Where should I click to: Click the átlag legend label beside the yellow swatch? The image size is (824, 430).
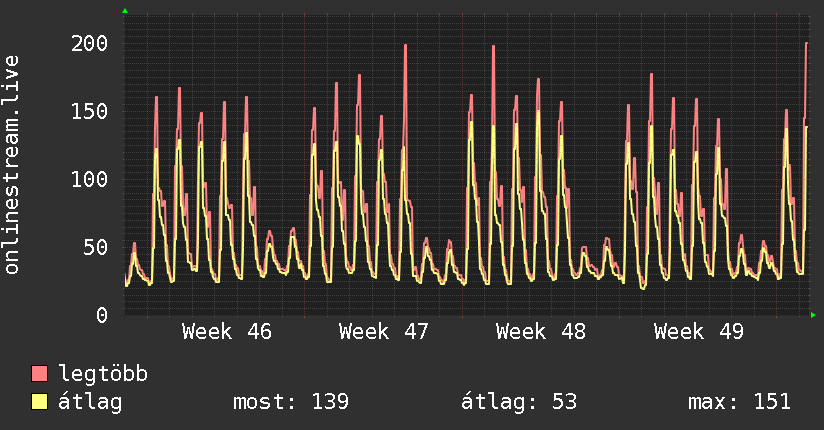coord(90,402)
